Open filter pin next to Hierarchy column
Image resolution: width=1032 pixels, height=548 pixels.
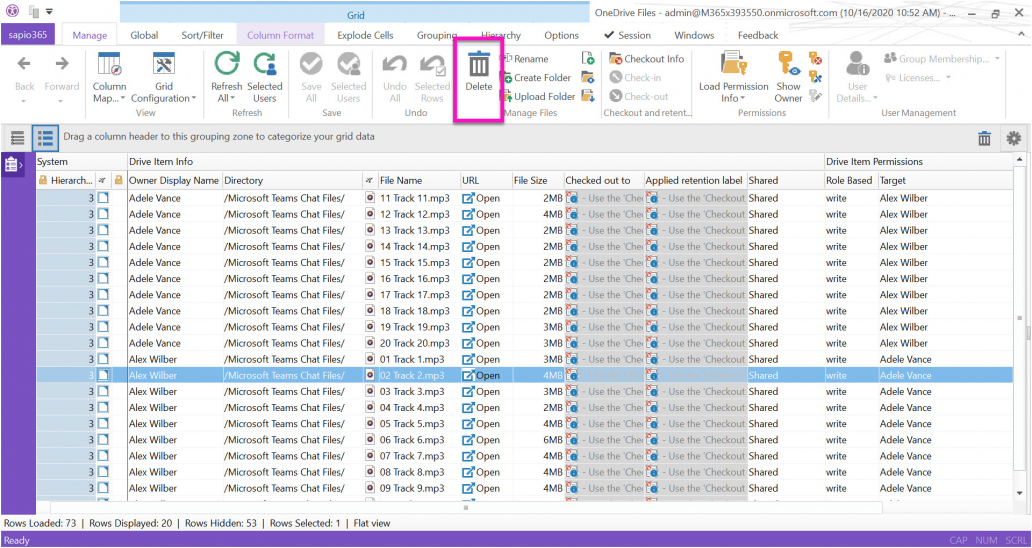click(102, 180)
